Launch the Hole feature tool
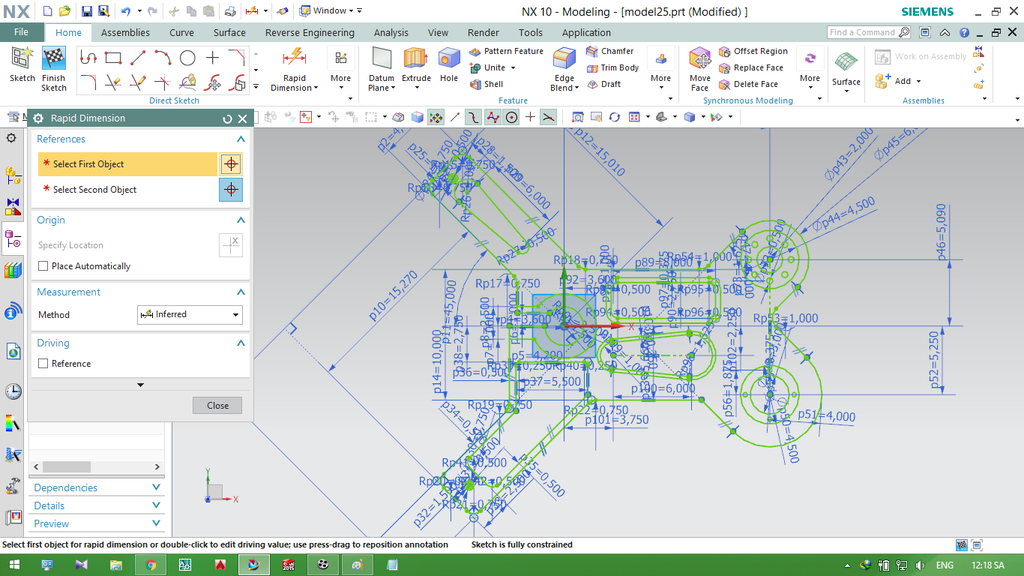The height and width of the screenshot is (576, 1024). [x=449, y=64]
